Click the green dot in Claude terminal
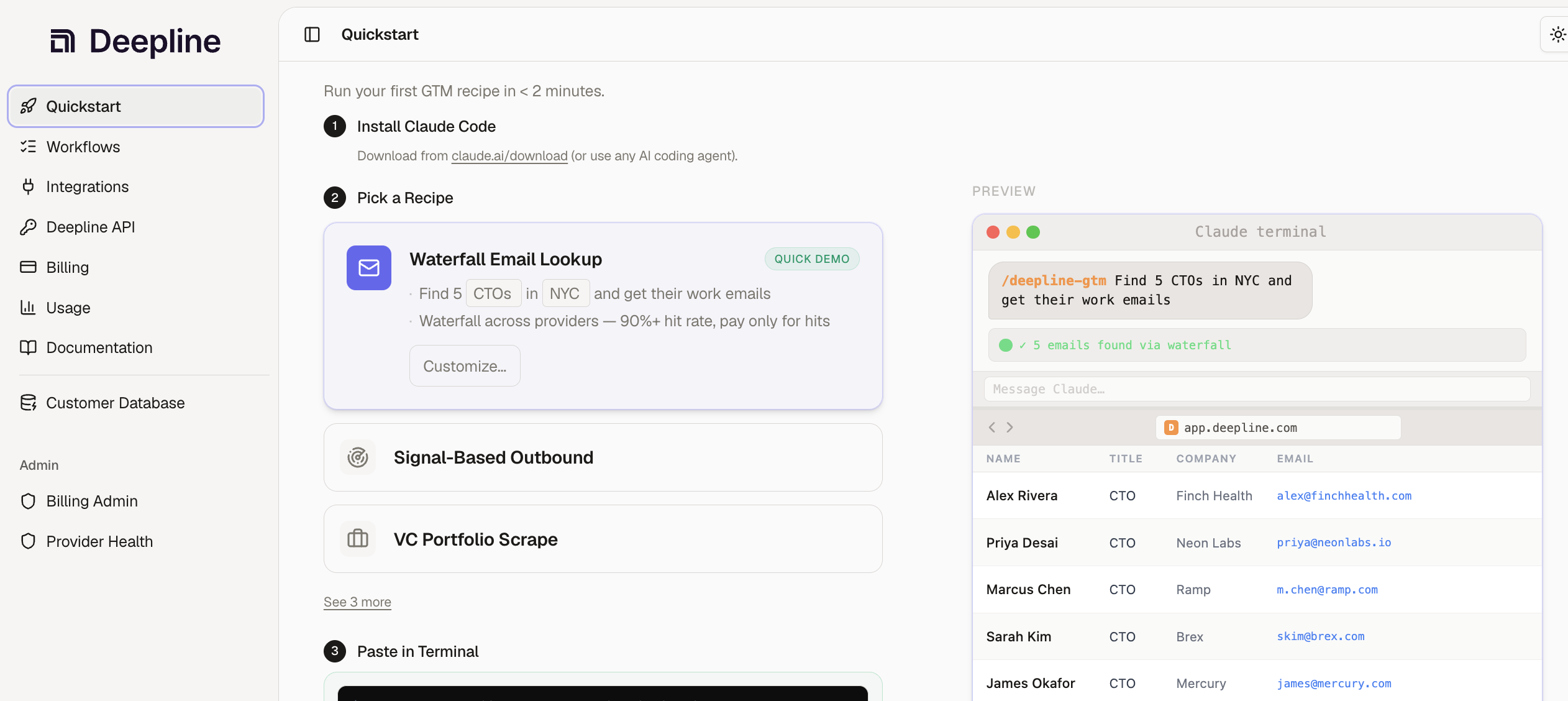1568x701 pixels. click(1033, 232)
